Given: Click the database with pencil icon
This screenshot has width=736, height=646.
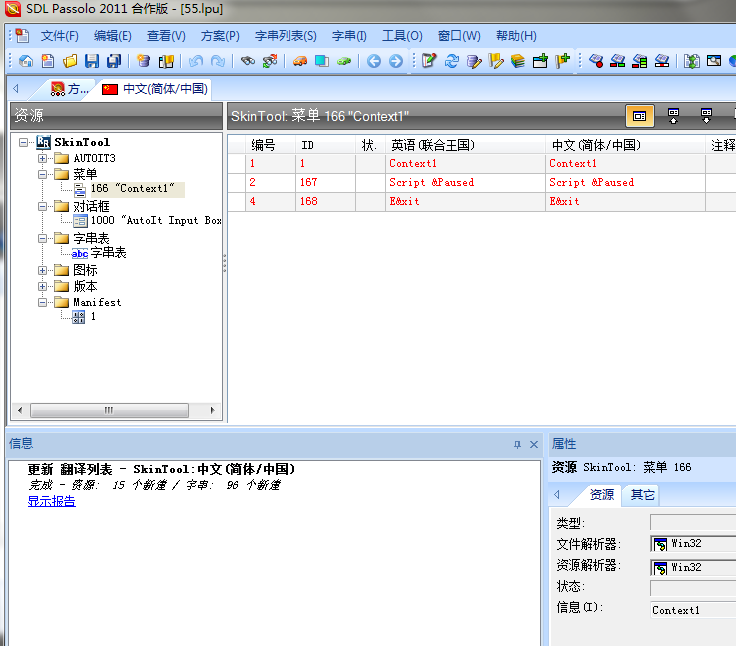Looking at the screenshot, I should tap(474, 61).
